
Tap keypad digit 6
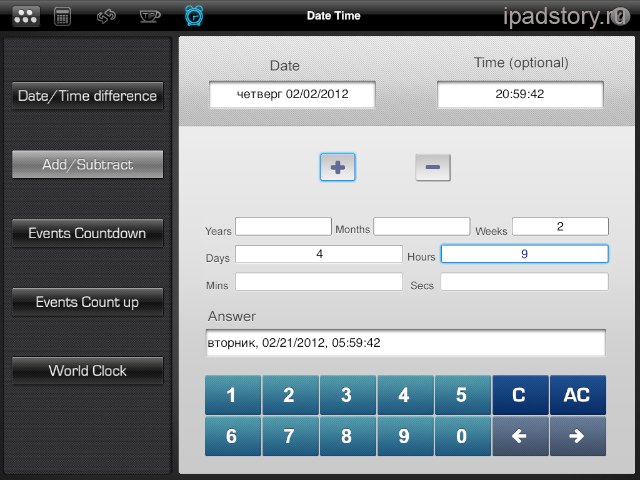click(233, 436)
